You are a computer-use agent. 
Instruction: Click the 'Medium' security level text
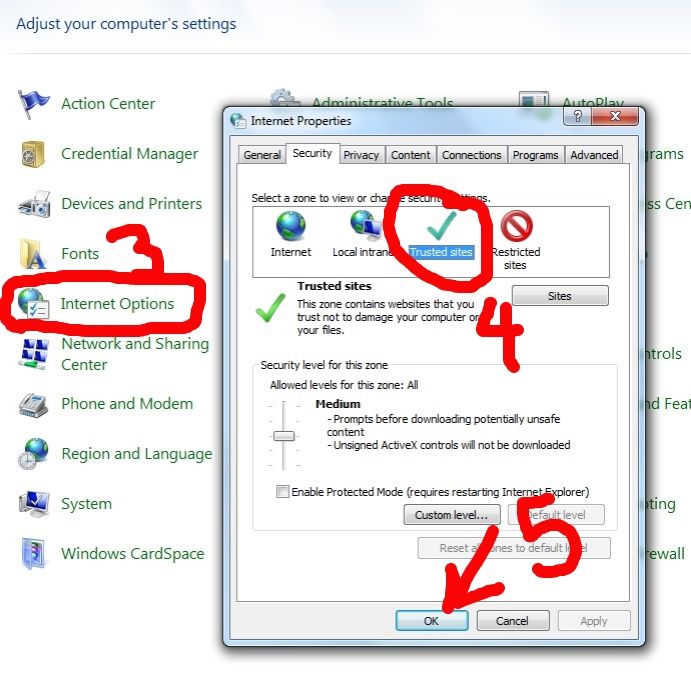pos(338,404)
